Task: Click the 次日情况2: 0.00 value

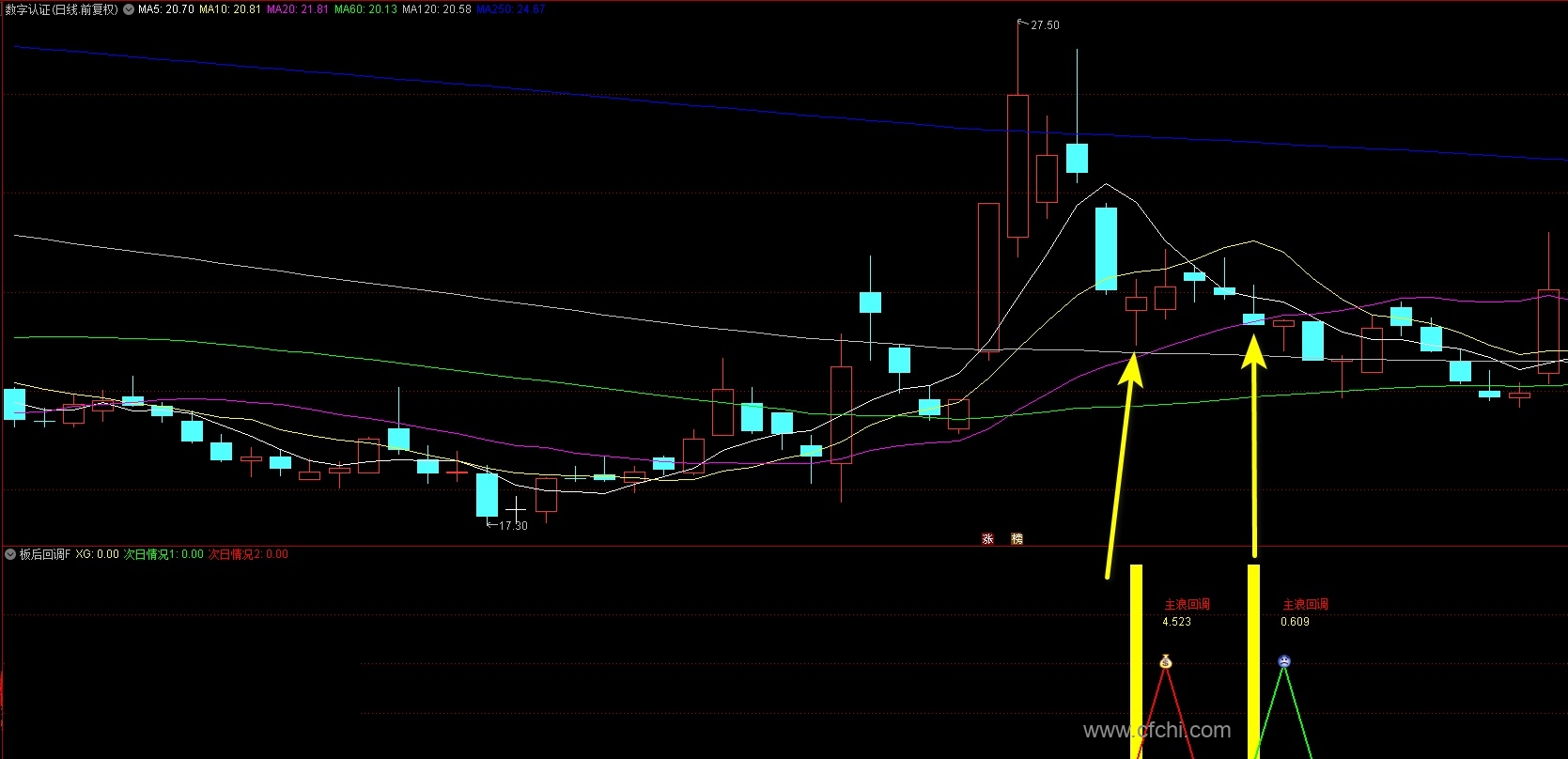Action: [248, 554]
